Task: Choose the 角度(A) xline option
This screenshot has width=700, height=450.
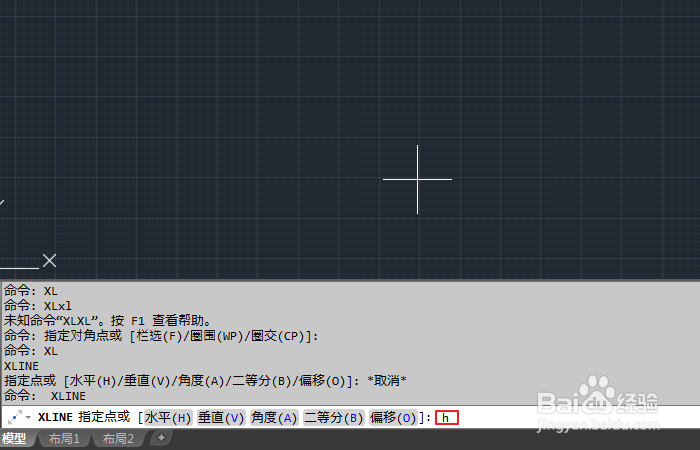Action: [x=274, y=418]
